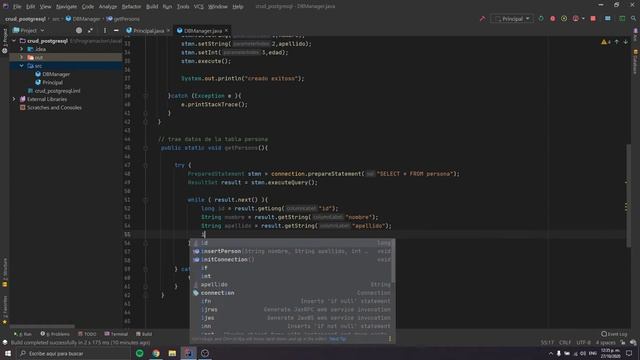Click the autocomplete popup options dots icon
This screenshot has height=360, width=640.
click(x=390, y=339)
